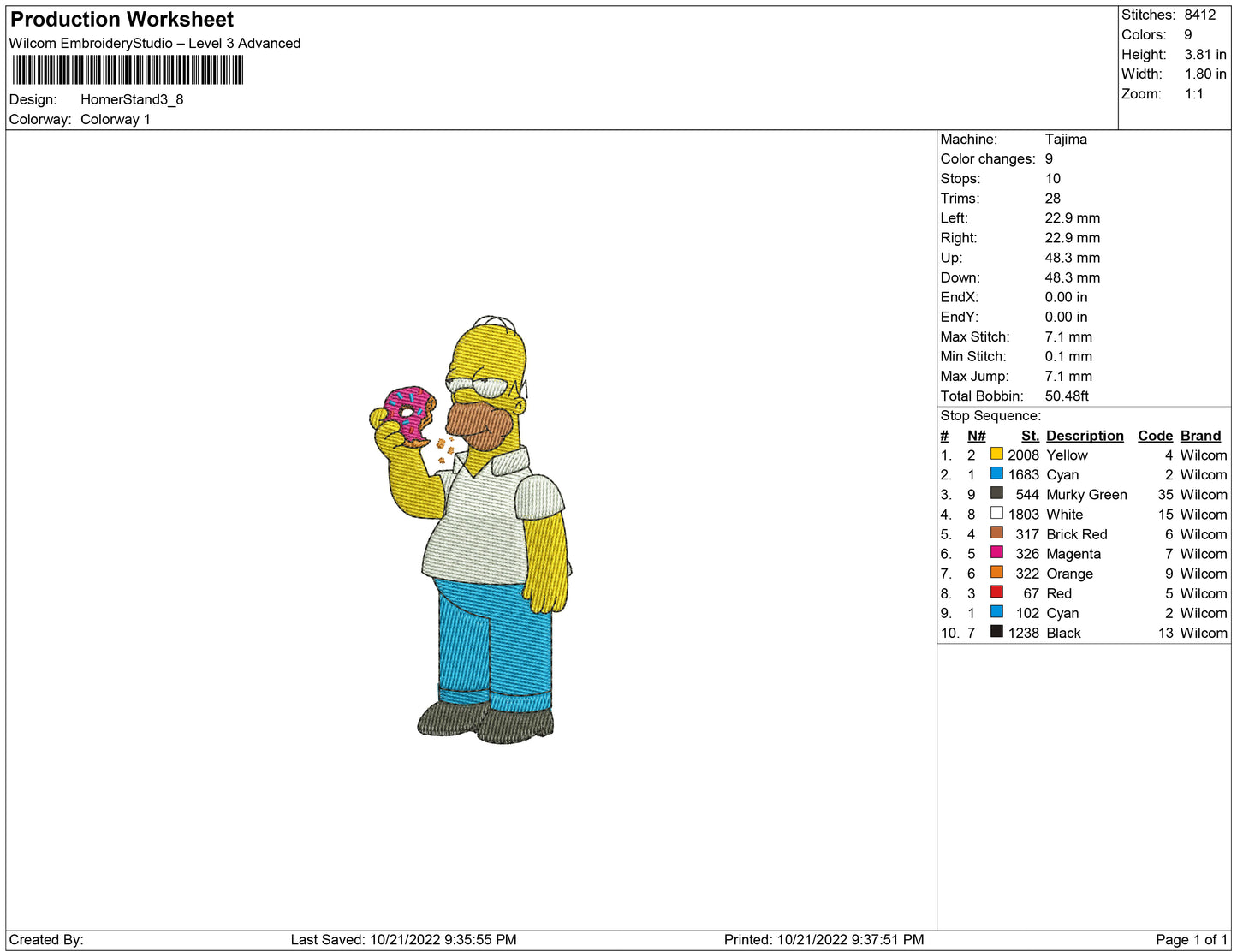1237x952 pixels.
Task: Select thread number "1803" in the White row
Action: [1023, 515]
